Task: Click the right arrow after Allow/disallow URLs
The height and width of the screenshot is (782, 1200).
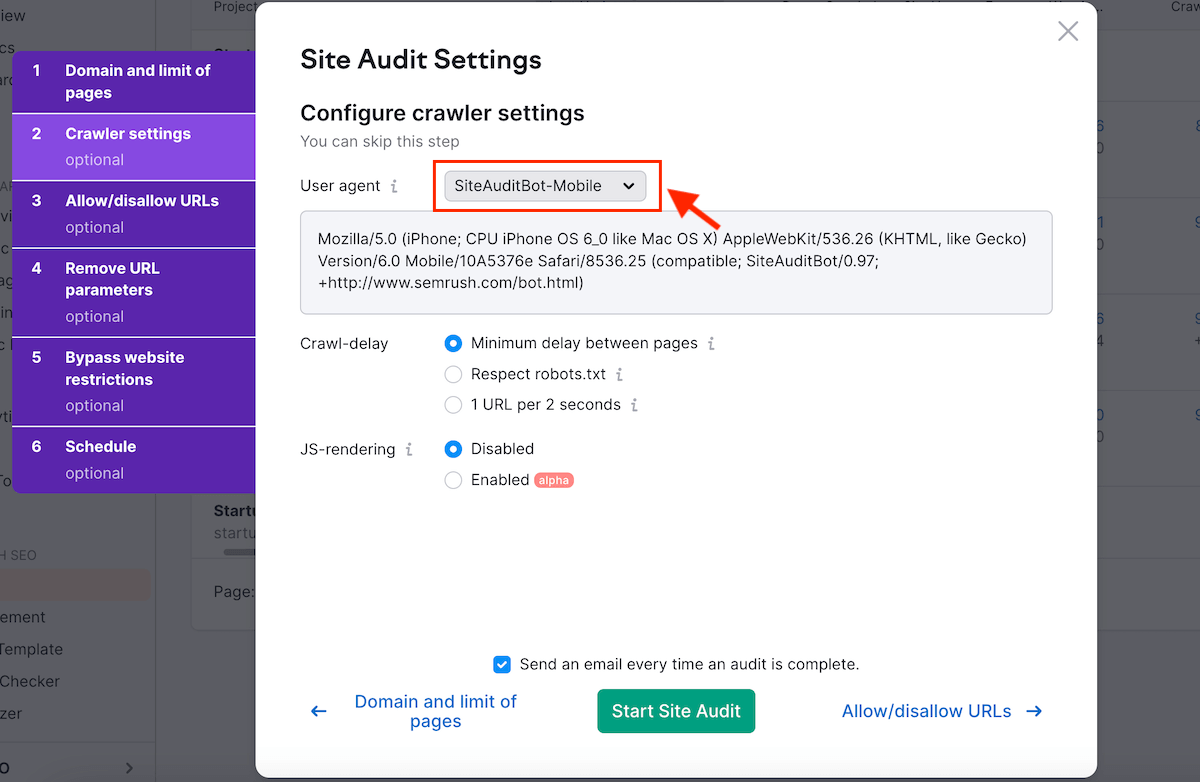Action: pos(1034,712)
